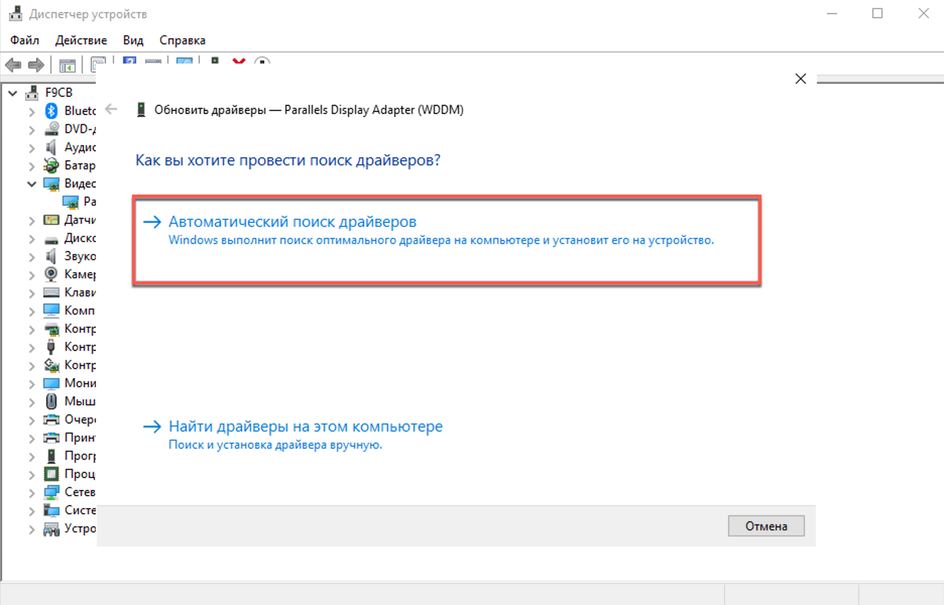Expand the Мыш category

32,402
